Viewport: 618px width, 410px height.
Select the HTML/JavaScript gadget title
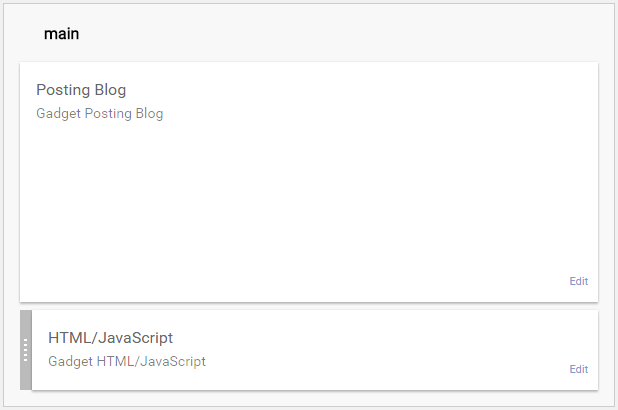pos(110,338)
